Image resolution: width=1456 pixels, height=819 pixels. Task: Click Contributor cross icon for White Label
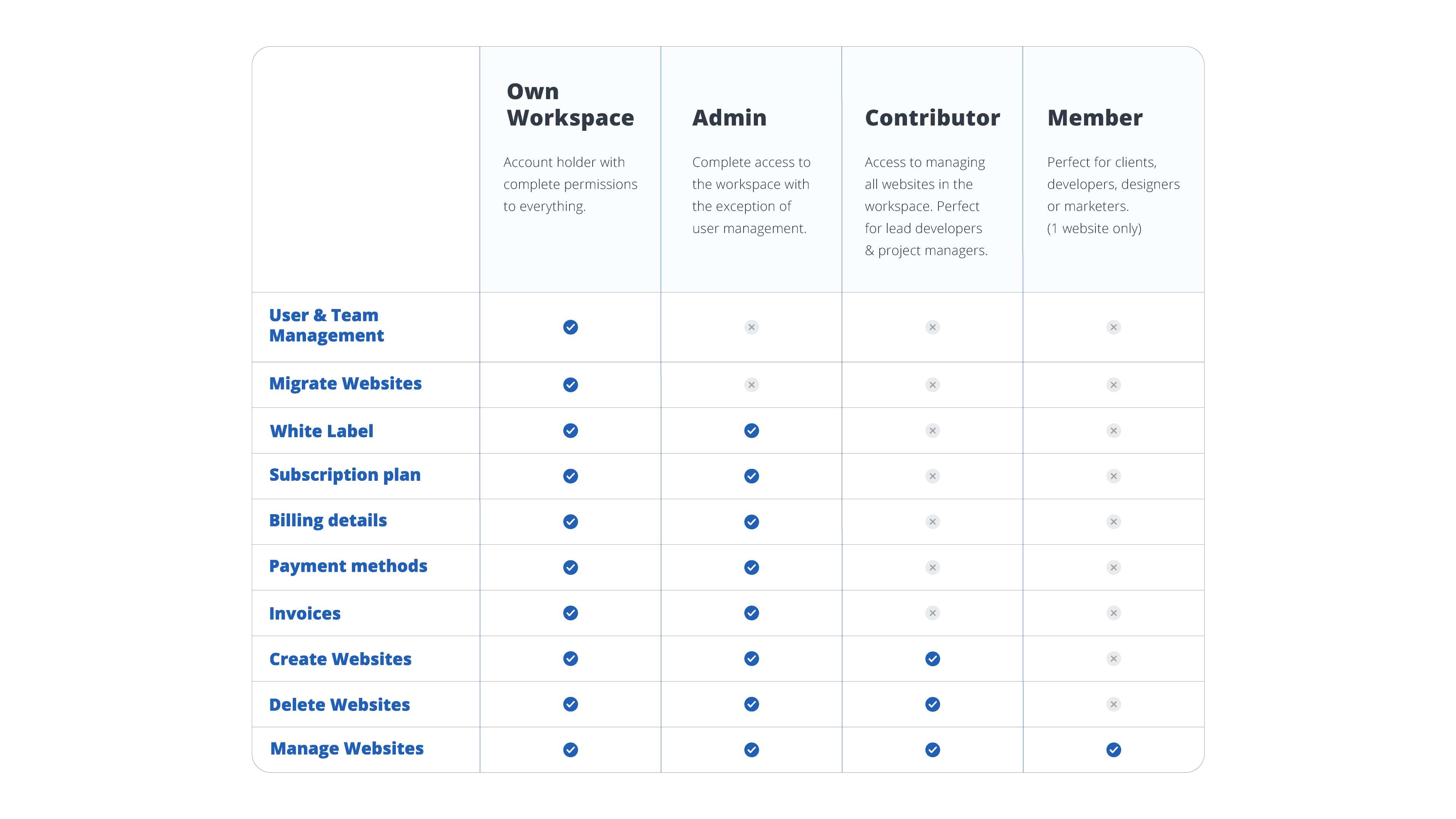point(933,431)
